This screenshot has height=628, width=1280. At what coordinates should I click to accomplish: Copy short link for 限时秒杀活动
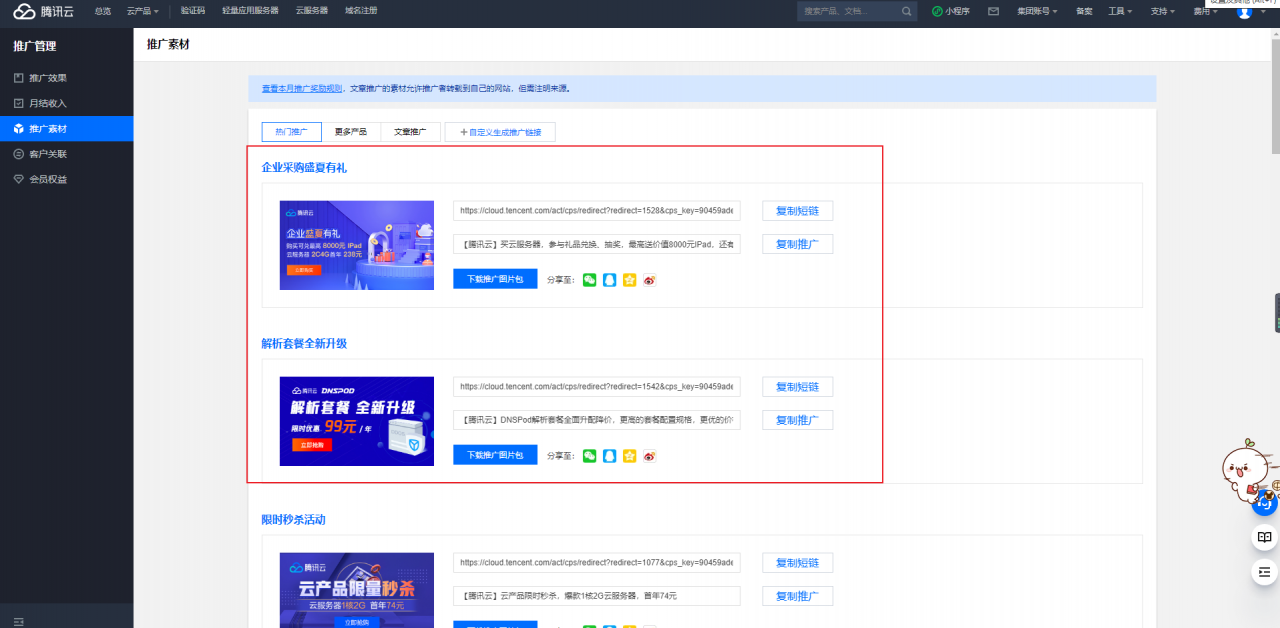point(798,563)
